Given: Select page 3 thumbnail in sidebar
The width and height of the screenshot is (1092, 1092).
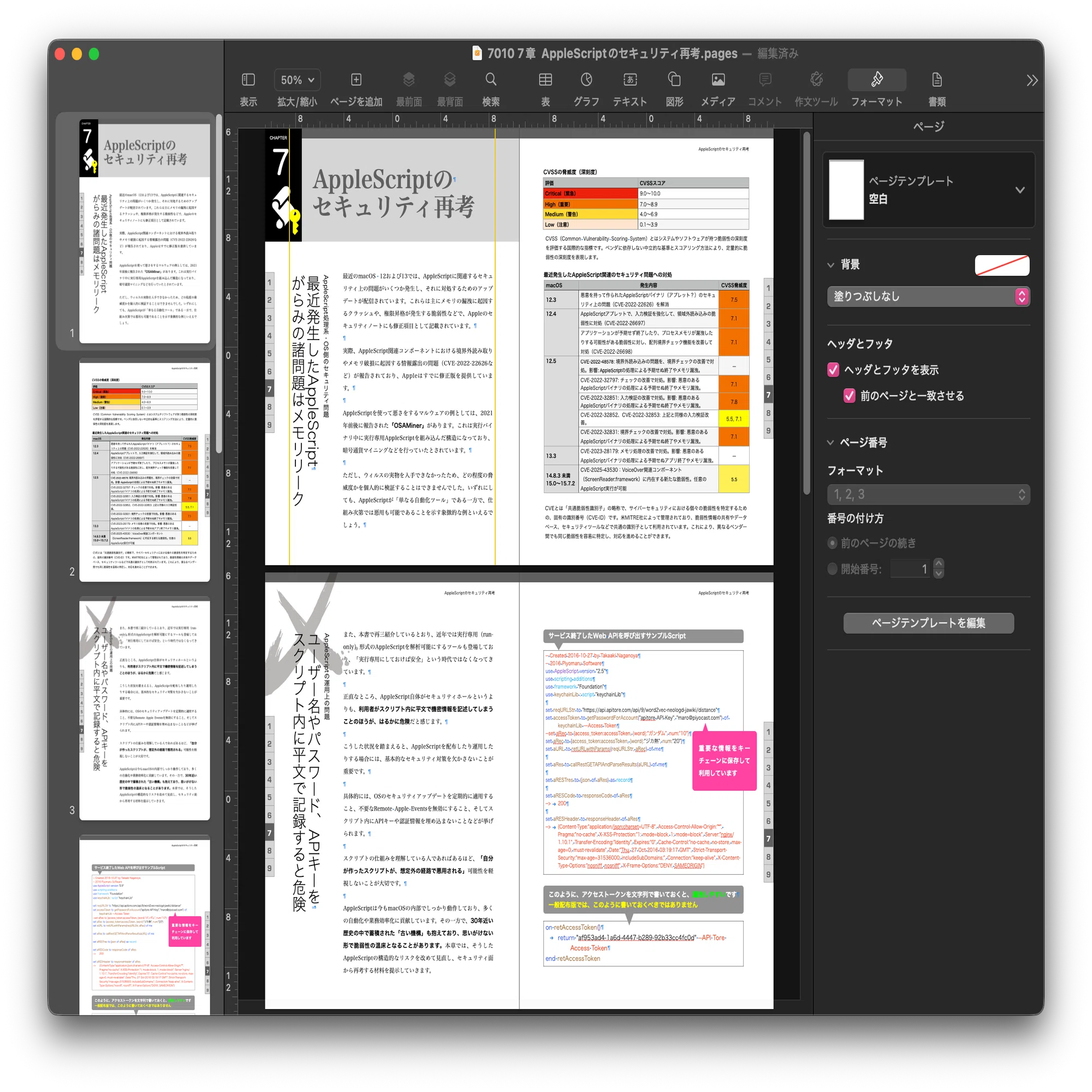Looking at the screenshot, I should click(x=145, y=709).
